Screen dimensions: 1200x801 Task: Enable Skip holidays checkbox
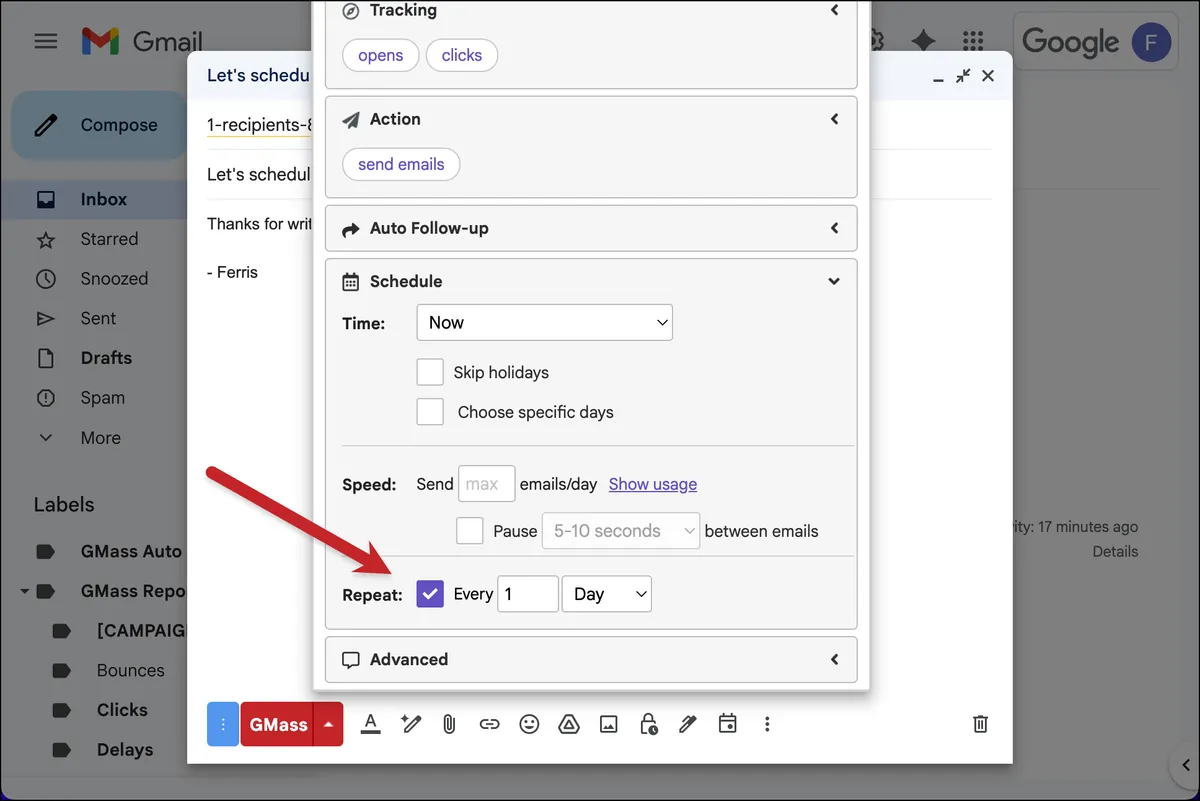[x=430, y=372]
